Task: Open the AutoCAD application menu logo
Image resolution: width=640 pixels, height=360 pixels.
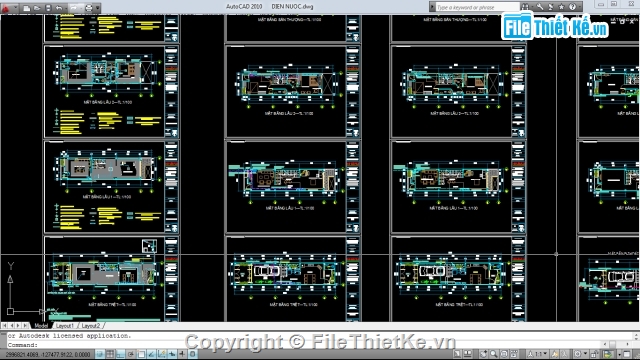Action: (x=6, y=7)
